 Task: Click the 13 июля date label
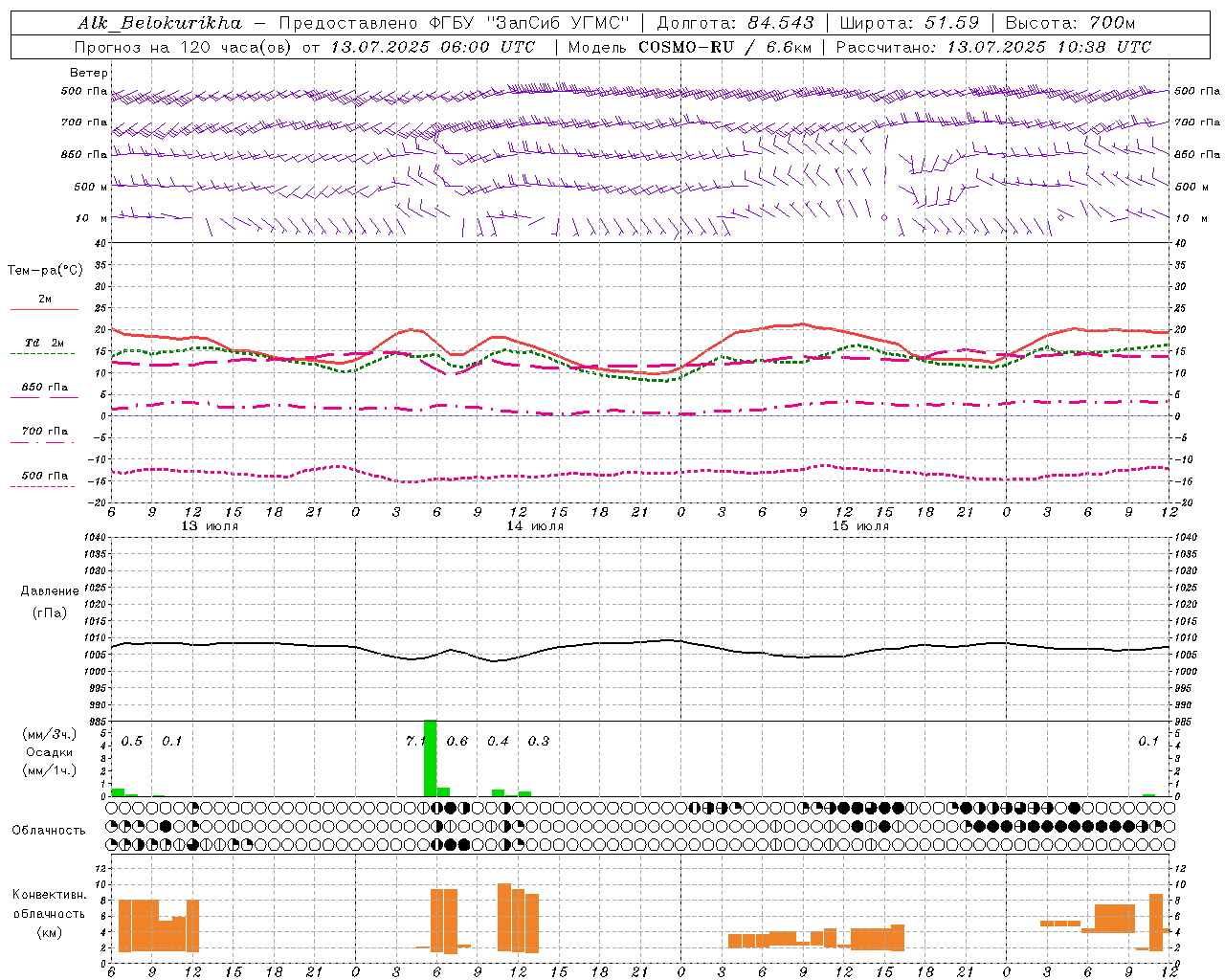click(x=210, y=526)
